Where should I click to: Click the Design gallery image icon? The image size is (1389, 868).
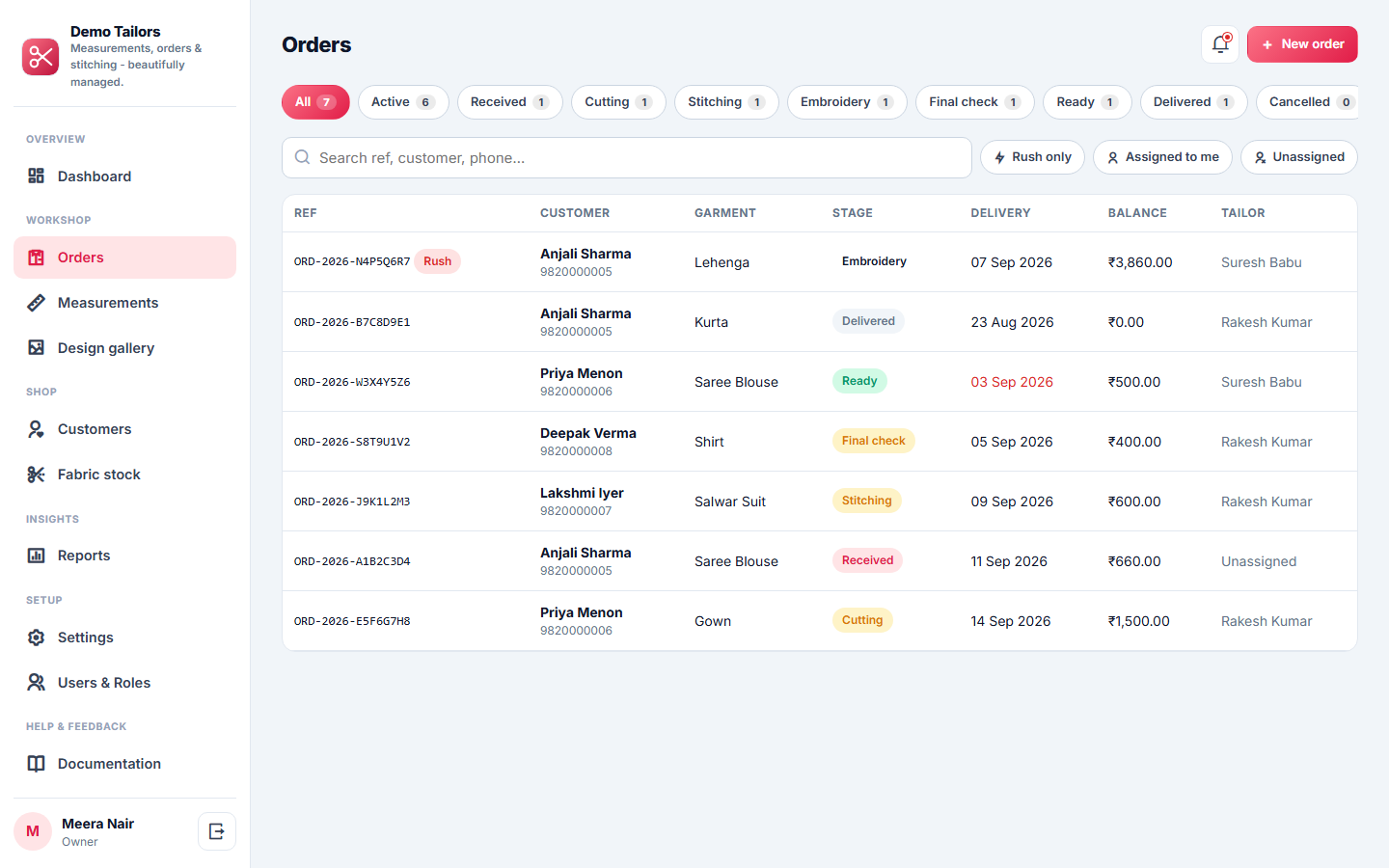[x=36, y=348]
